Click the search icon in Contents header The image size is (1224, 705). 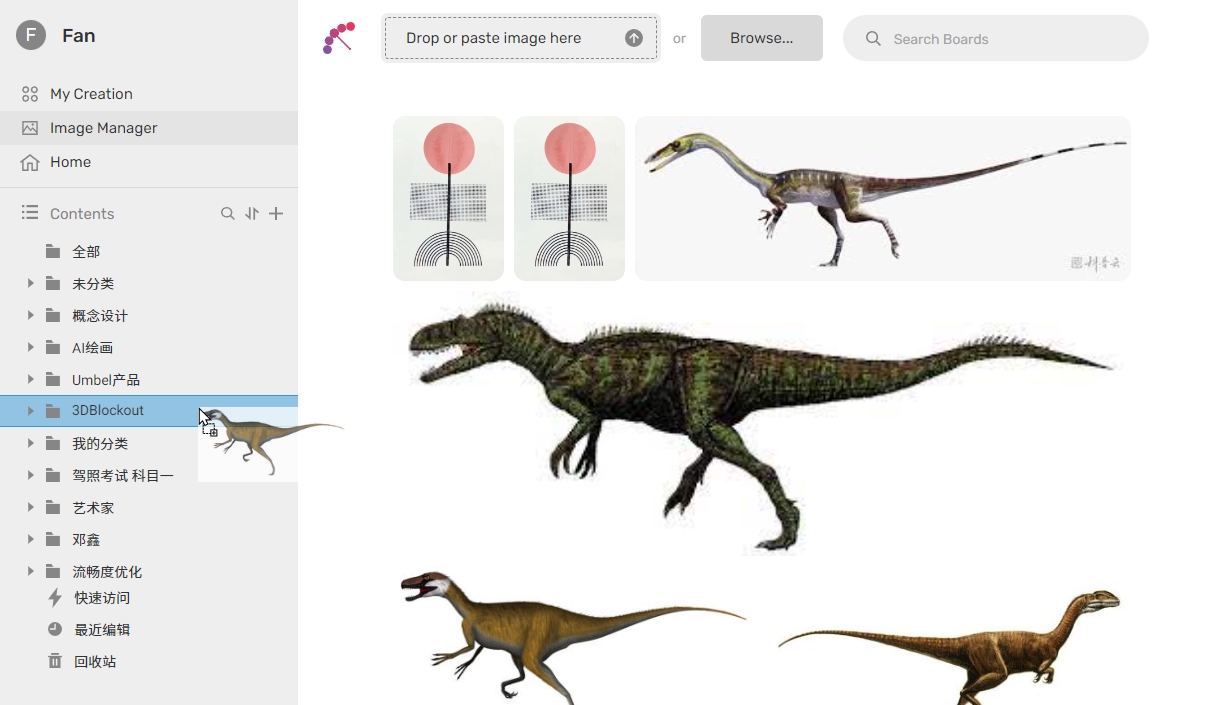pyautogui.click(x=228, y=214)
